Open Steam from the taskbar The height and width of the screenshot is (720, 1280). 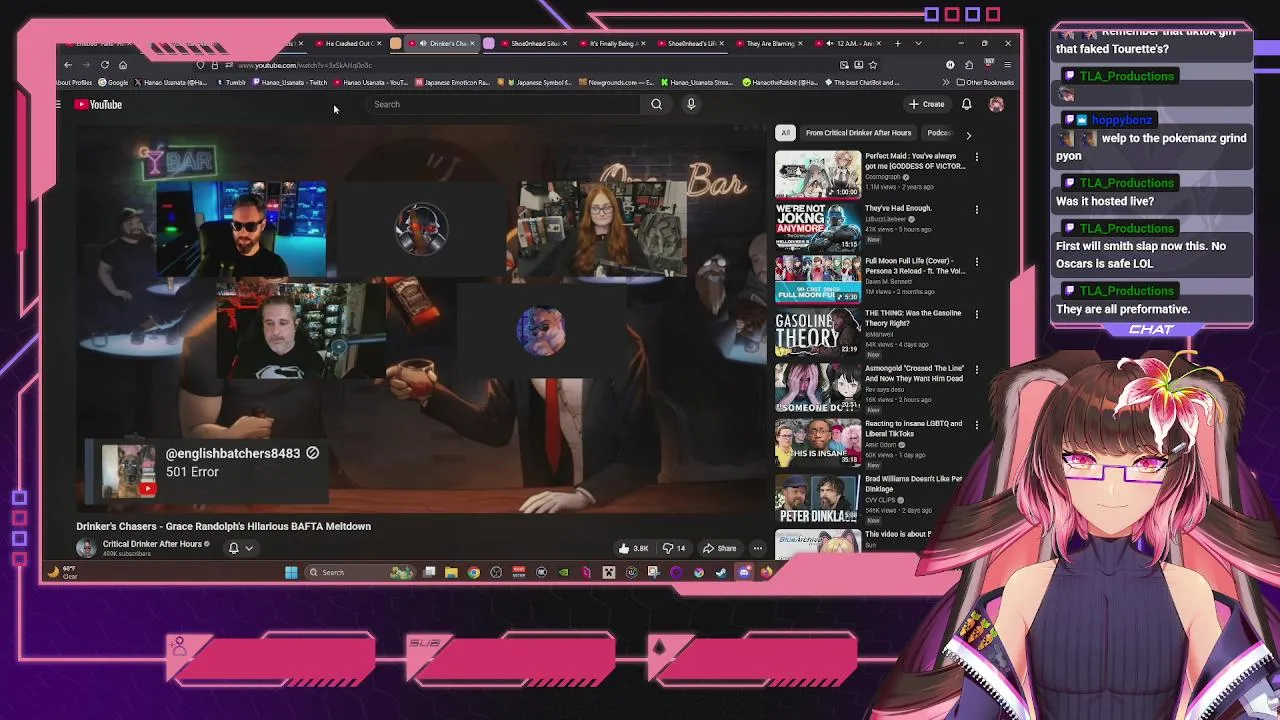coord(721,572)
